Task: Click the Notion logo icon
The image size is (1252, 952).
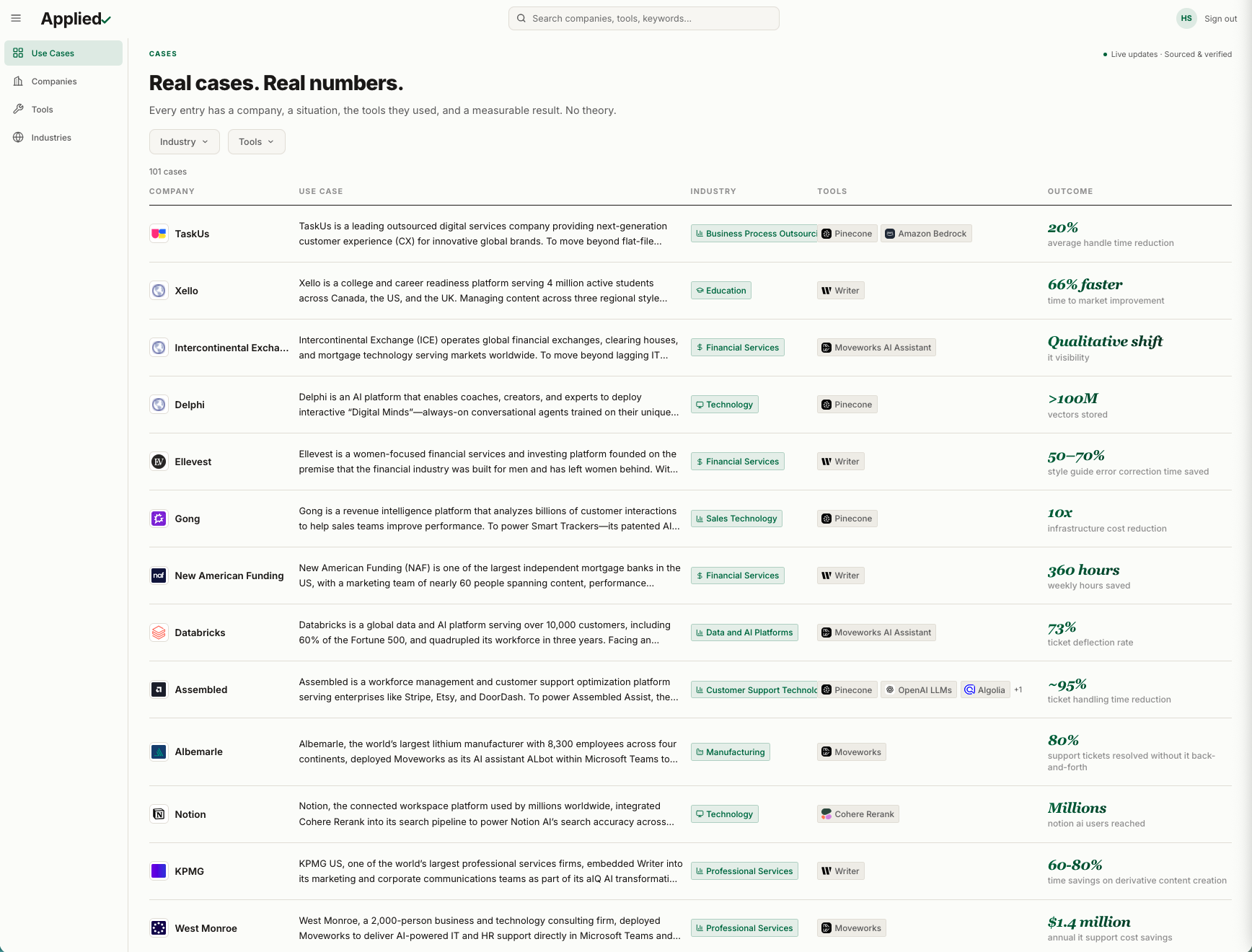Action: pyautogui.click(x=159, y=814)
